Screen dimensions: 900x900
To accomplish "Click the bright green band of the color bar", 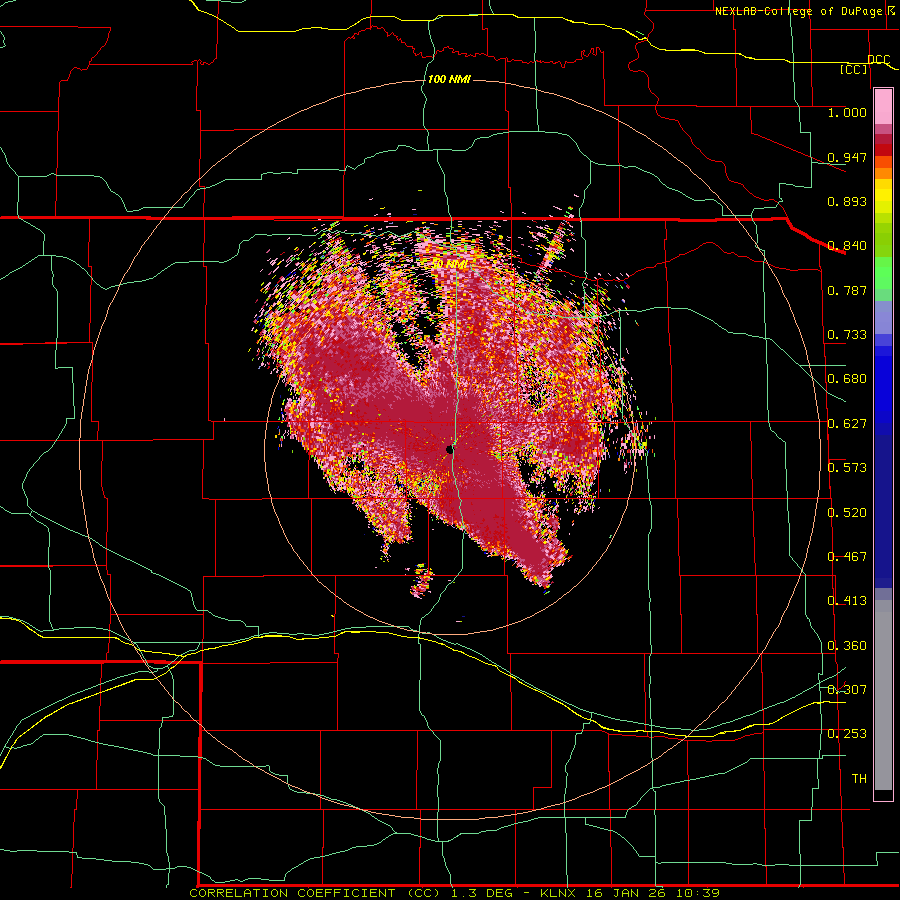I will point(883,273).
